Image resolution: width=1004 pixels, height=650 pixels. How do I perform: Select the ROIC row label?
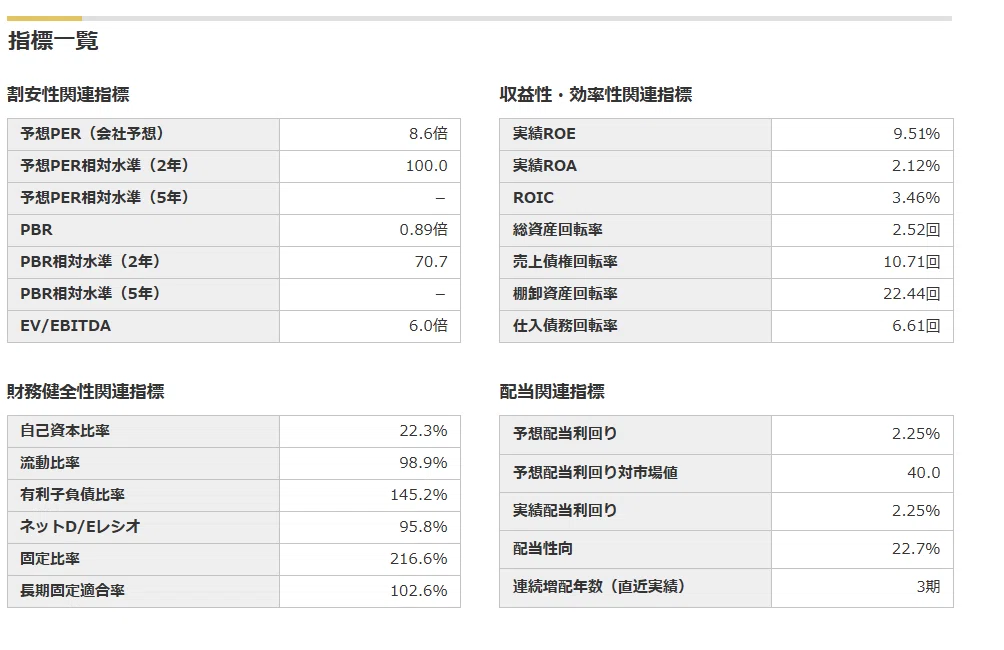coord(533,198)
